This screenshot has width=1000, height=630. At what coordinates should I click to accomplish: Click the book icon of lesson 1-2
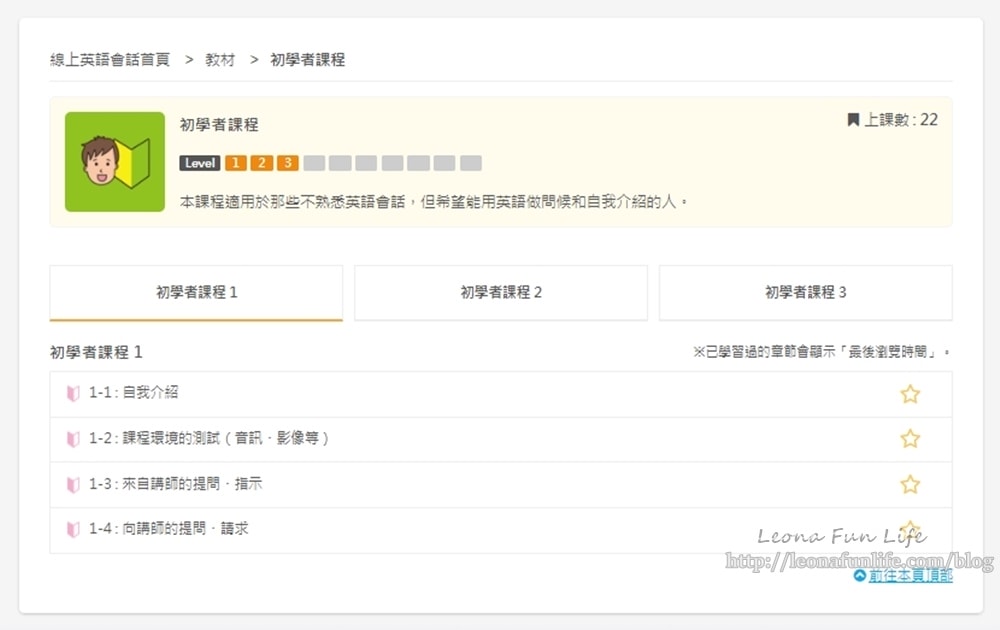click(x=73, y=439)
